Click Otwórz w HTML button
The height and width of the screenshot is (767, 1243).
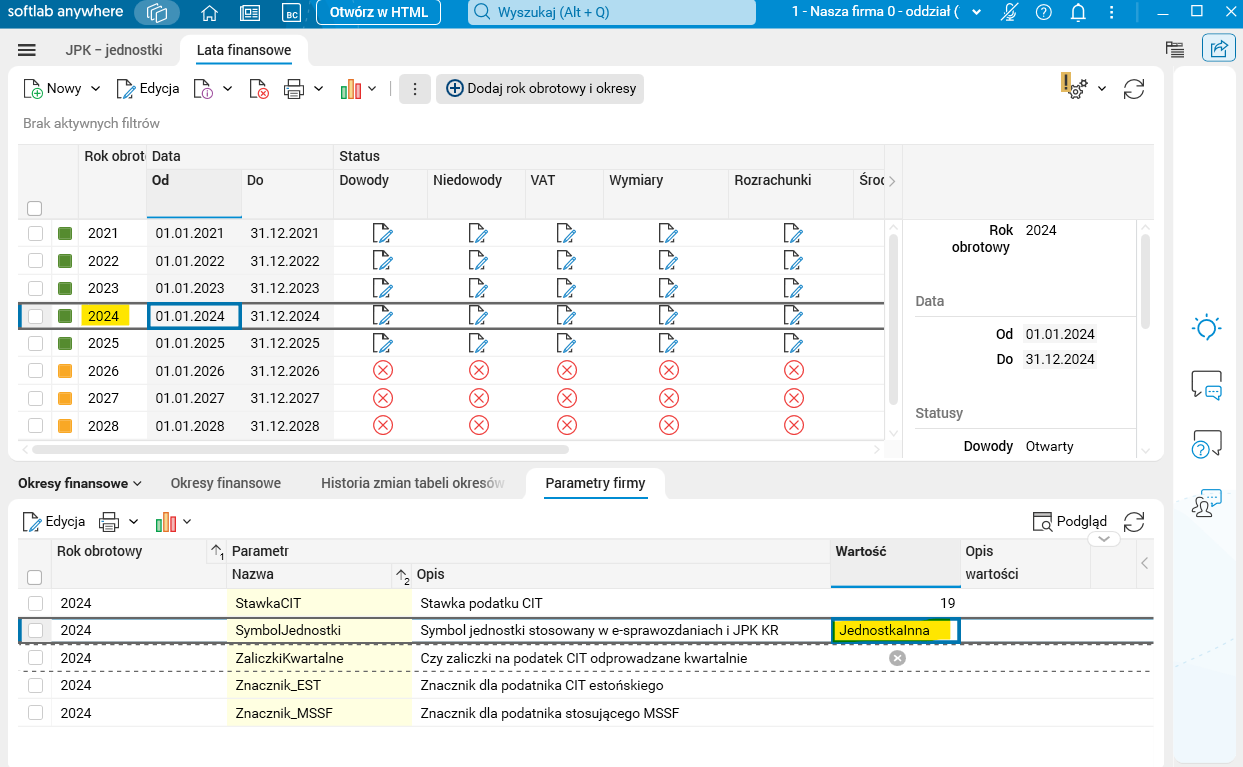[379, 13]
